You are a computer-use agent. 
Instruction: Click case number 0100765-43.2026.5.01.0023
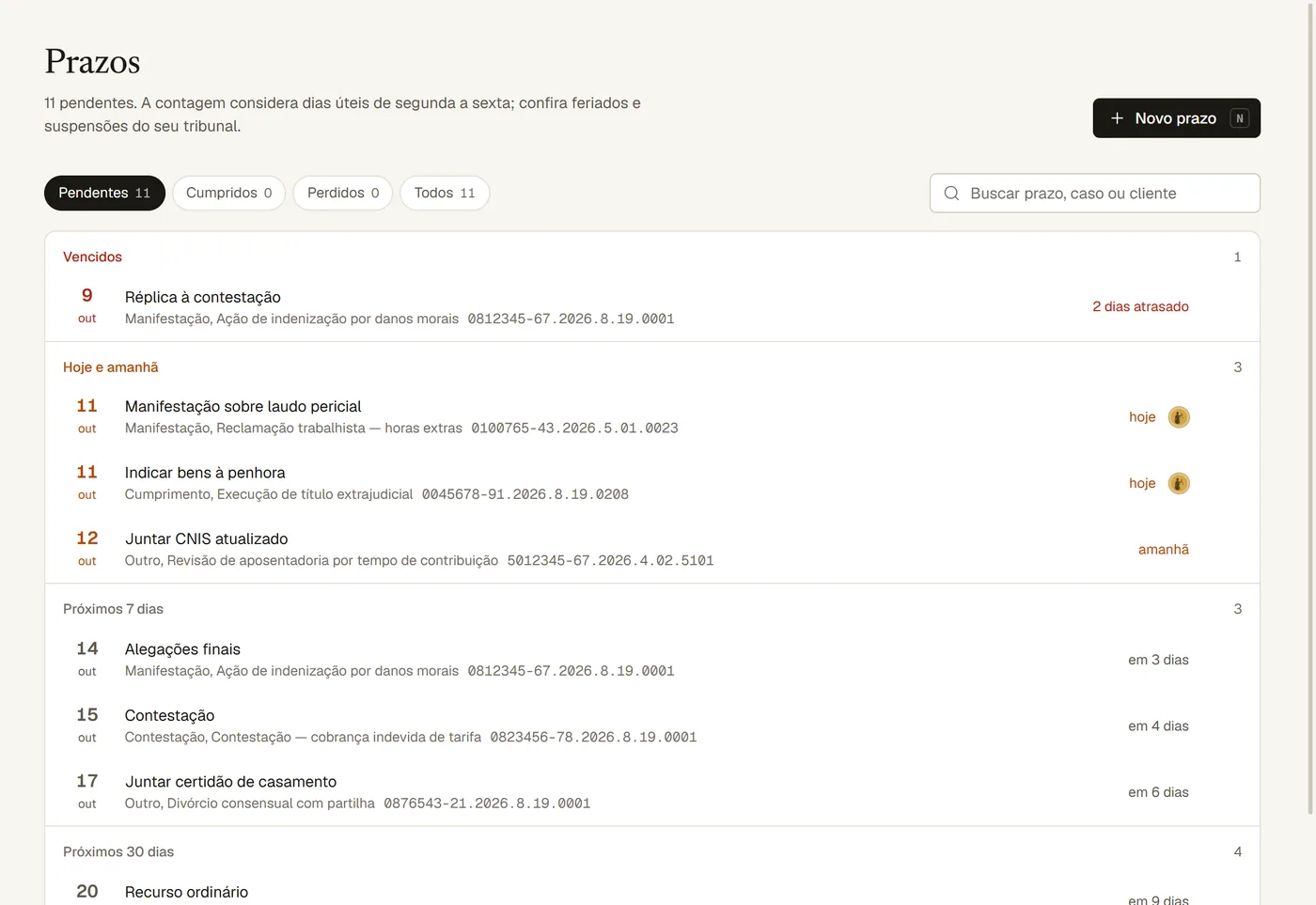point(574,429)
